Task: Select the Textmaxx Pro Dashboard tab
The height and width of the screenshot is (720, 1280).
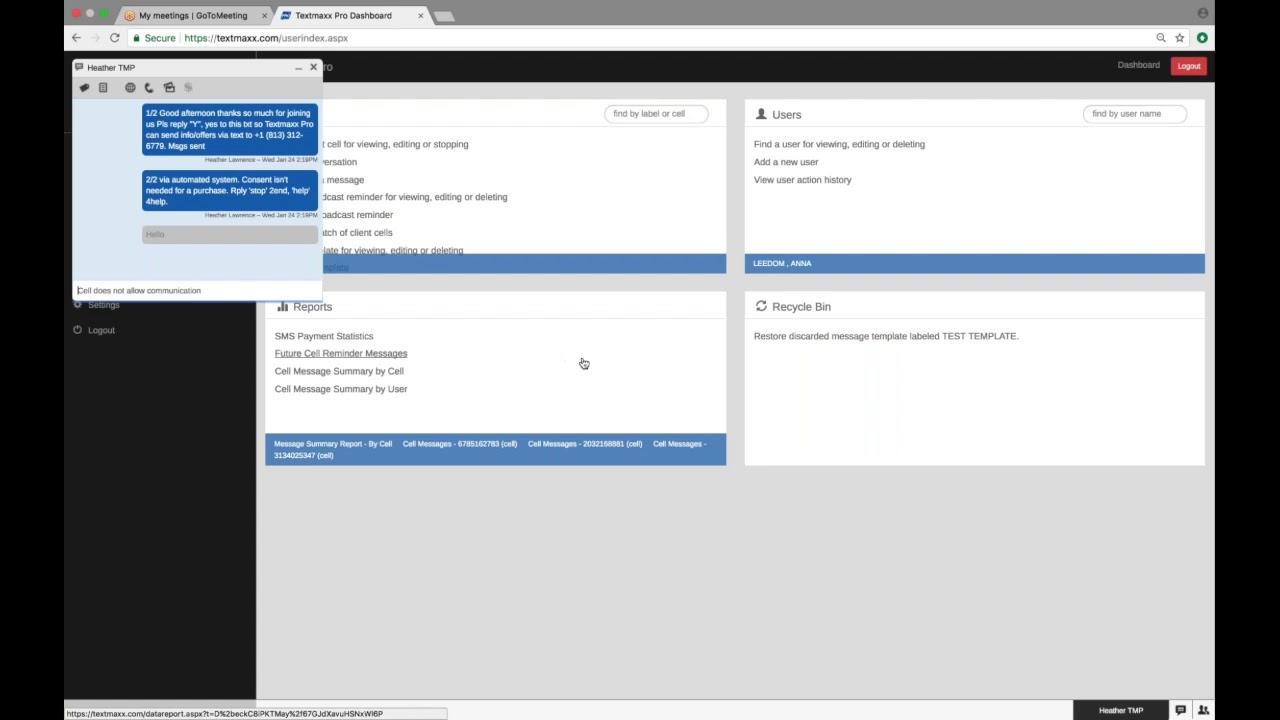Action: point(343,15)
